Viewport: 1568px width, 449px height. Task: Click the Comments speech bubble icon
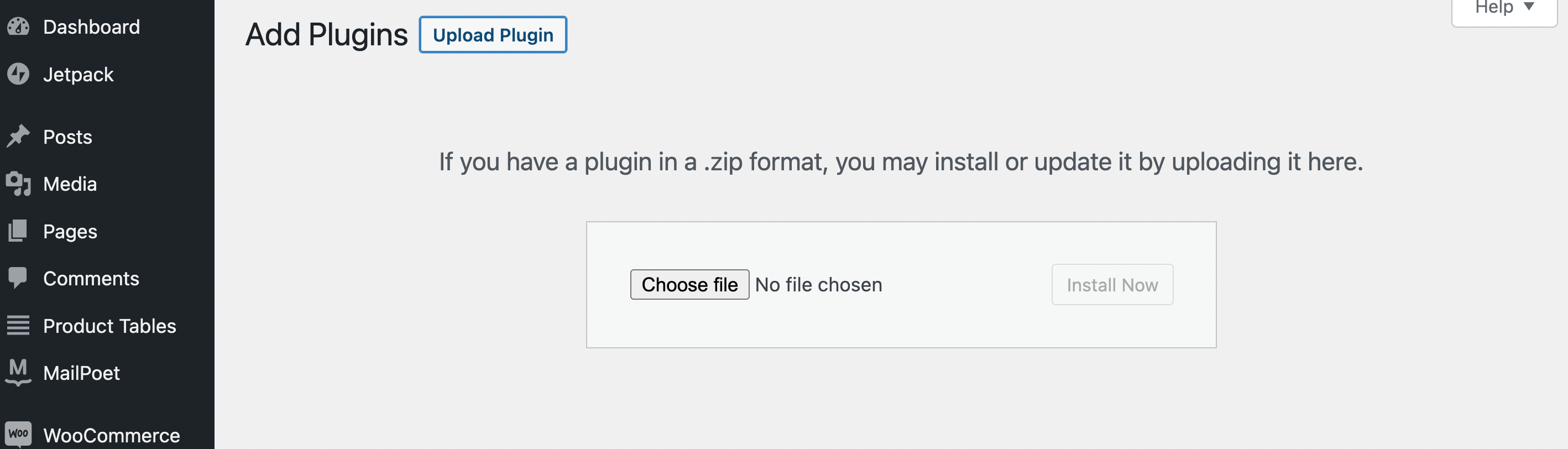pyautogui.click(x=18, y=278)
